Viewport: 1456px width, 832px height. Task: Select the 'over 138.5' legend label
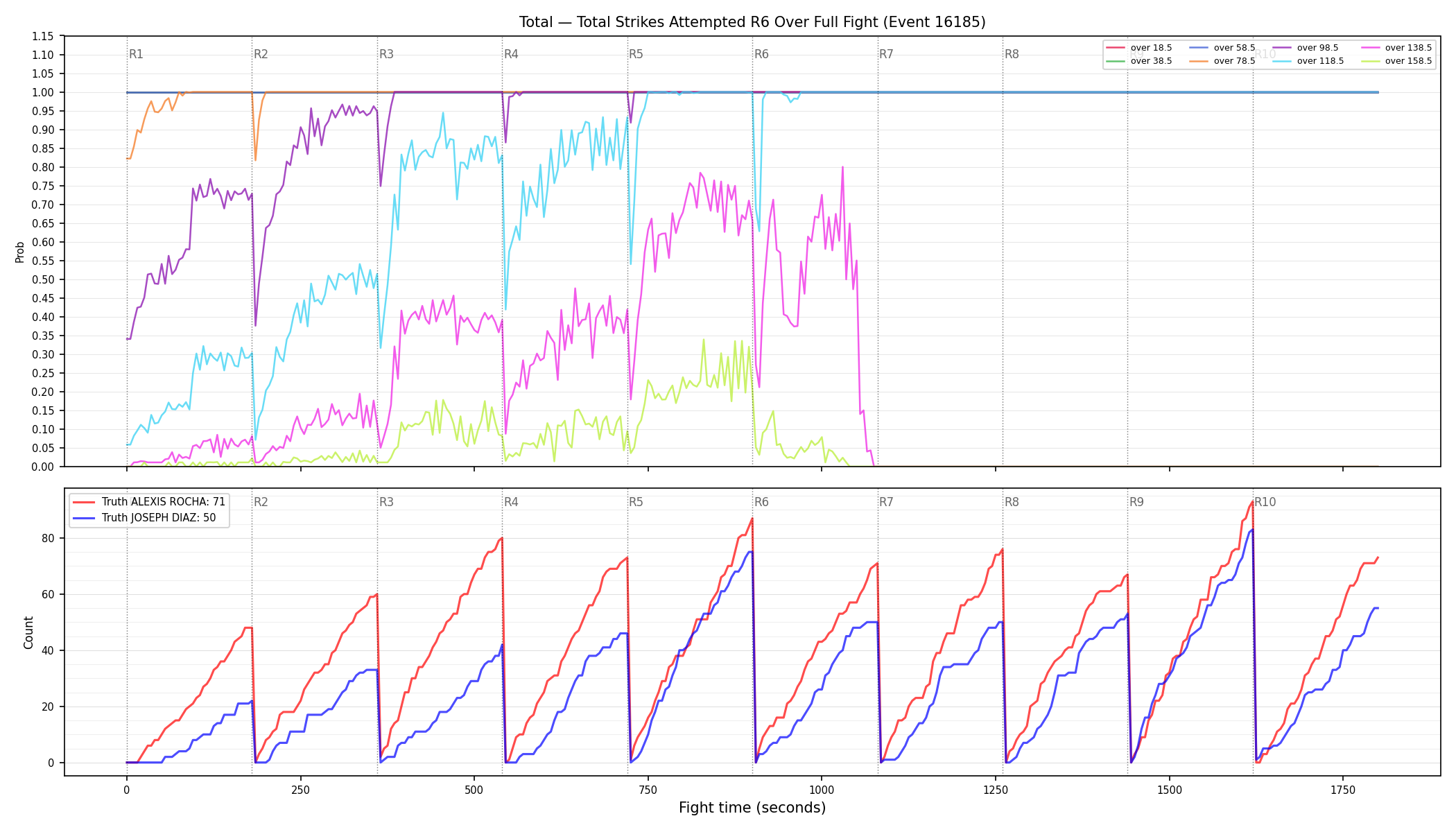[1408, 48]
